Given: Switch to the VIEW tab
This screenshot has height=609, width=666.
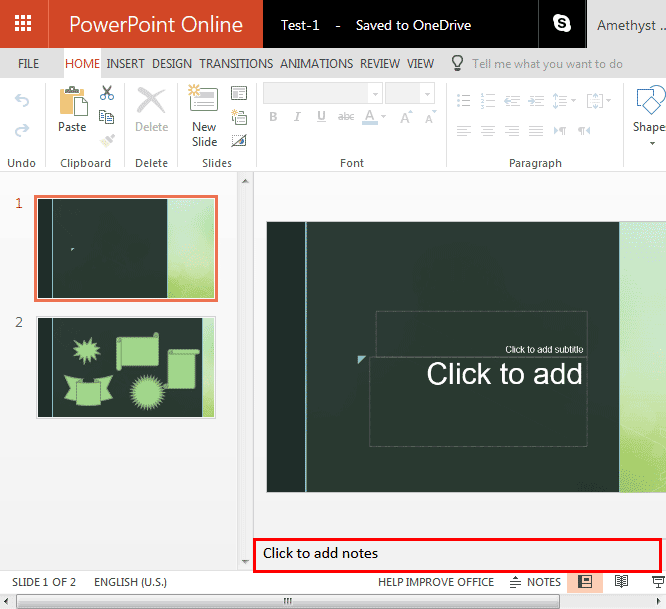Looking at the screenshot, I should click(420, 64).
